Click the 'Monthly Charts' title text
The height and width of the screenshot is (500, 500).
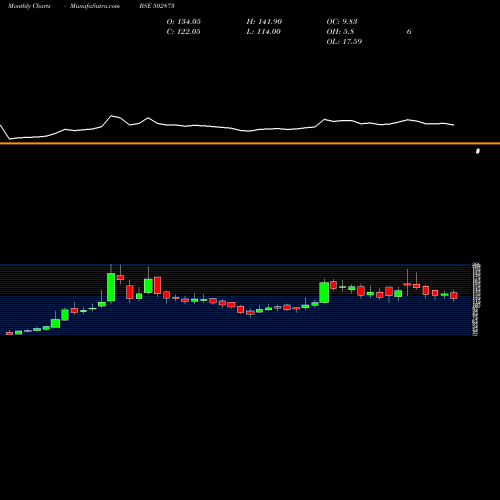pos(29,6)
